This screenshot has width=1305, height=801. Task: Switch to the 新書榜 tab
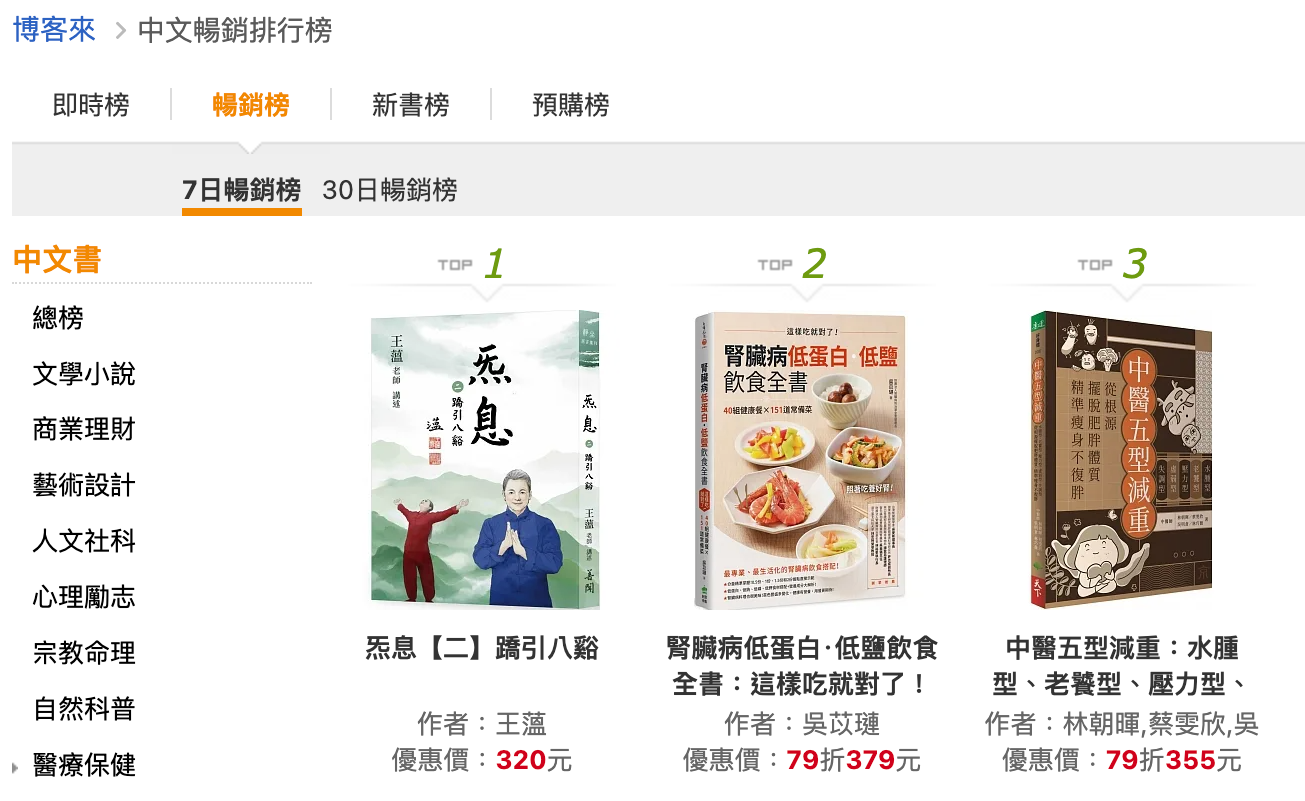coord(411,105)
